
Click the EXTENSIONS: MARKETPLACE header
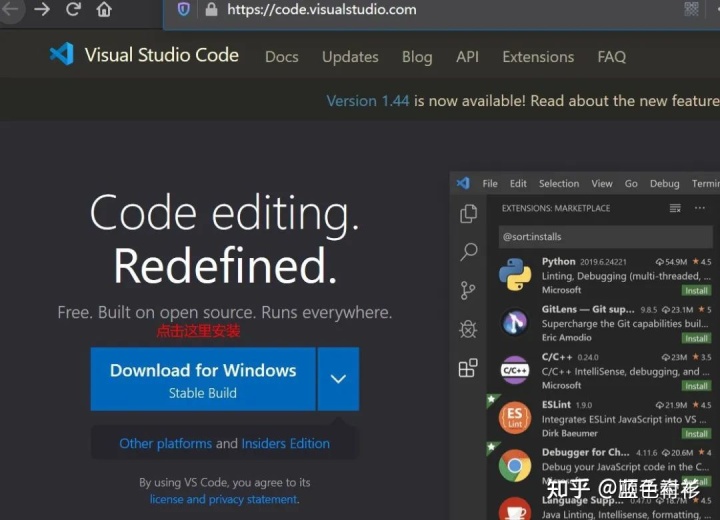tap(556, 209)
